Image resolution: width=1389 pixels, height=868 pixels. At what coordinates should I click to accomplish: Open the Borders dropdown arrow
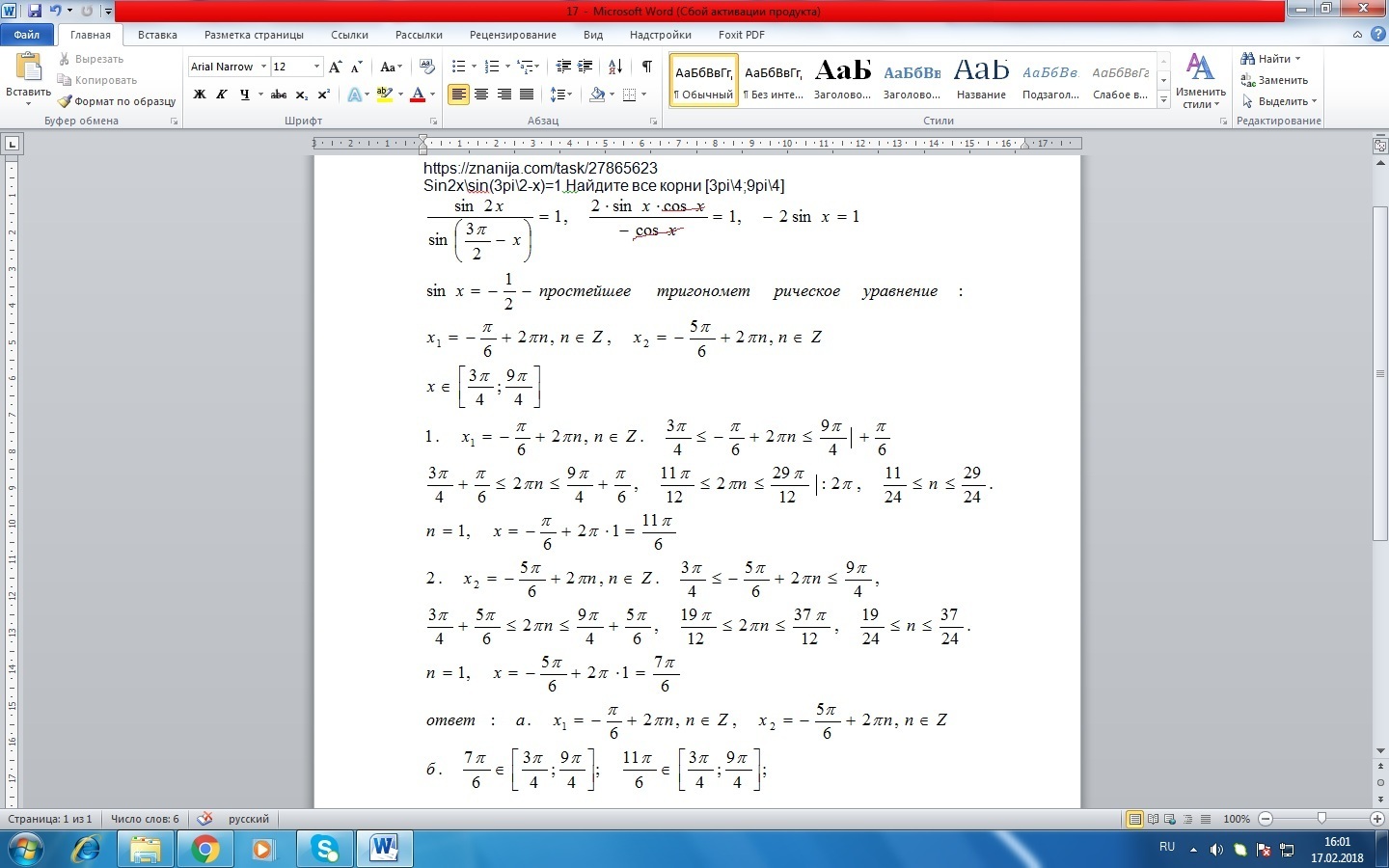tap(643, 95)
